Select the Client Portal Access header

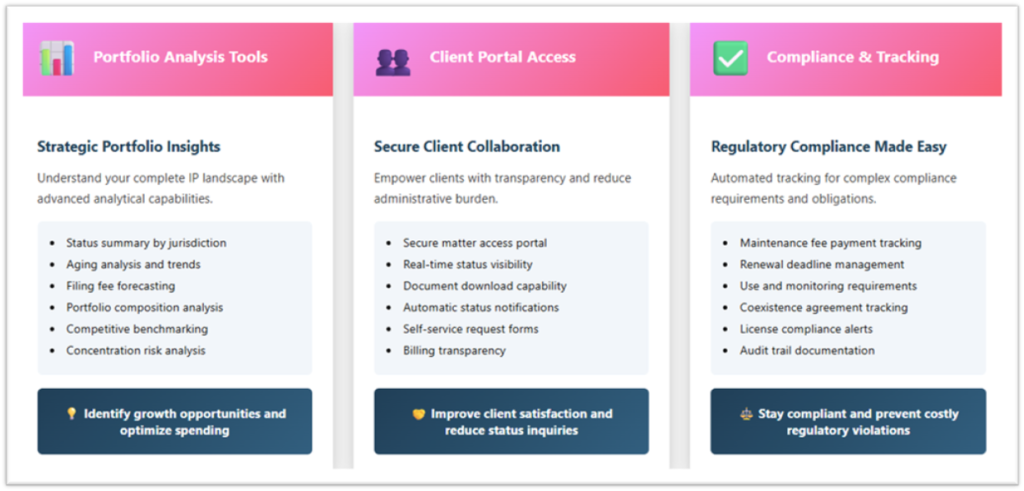[502, 57]
